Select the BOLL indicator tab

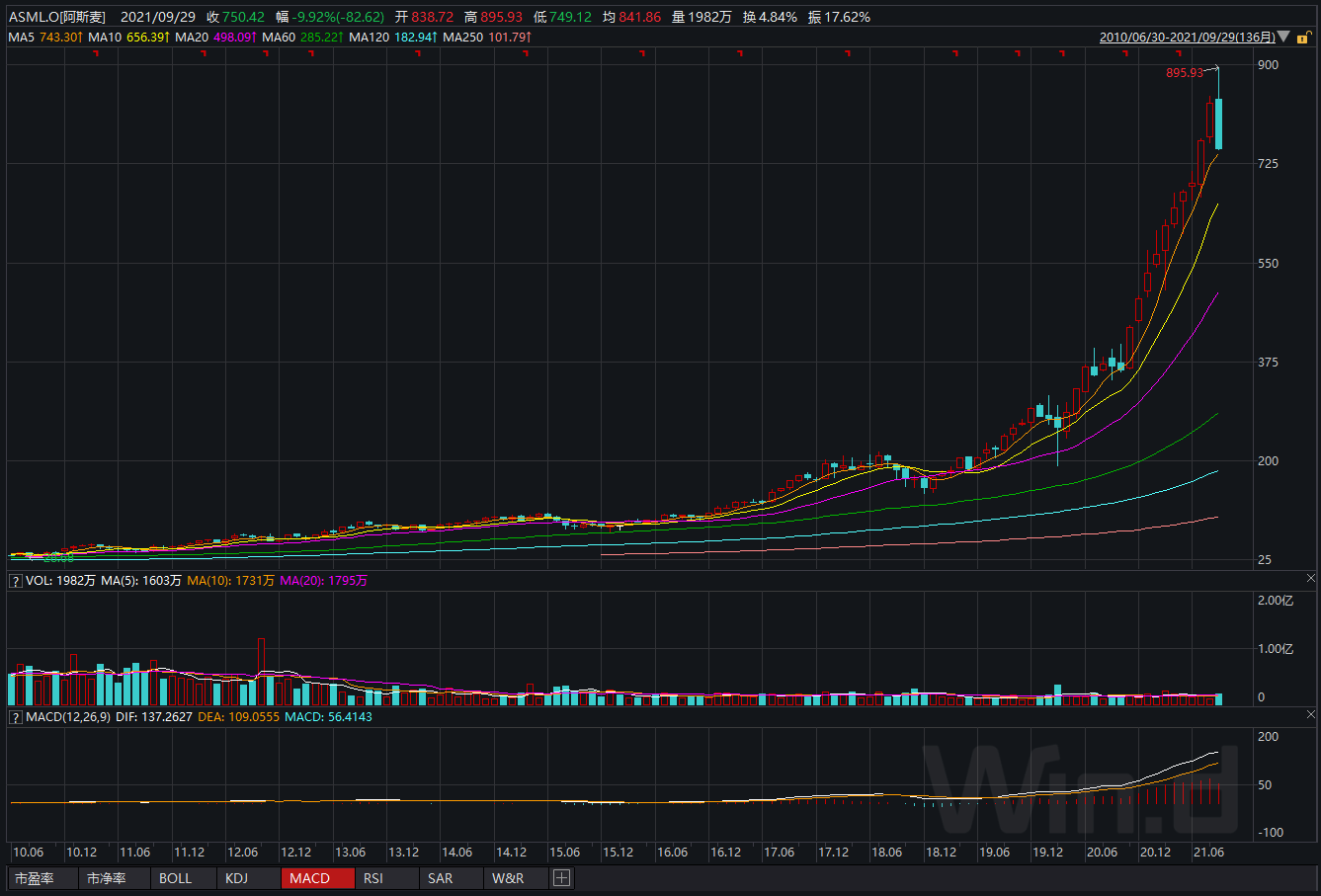click(183, 878)
